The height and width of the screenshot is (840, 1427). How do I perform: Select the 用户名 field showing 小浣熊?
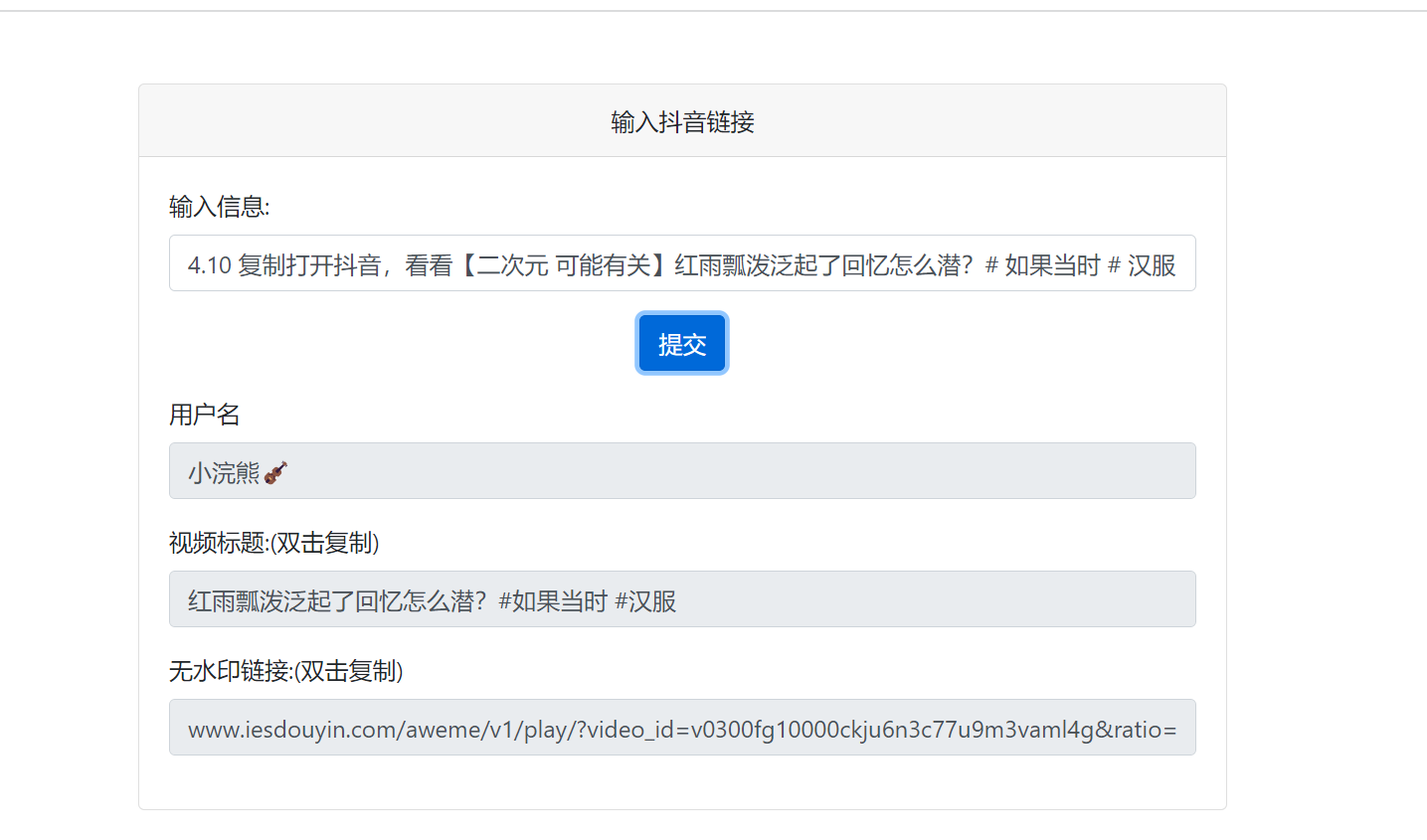682,471
